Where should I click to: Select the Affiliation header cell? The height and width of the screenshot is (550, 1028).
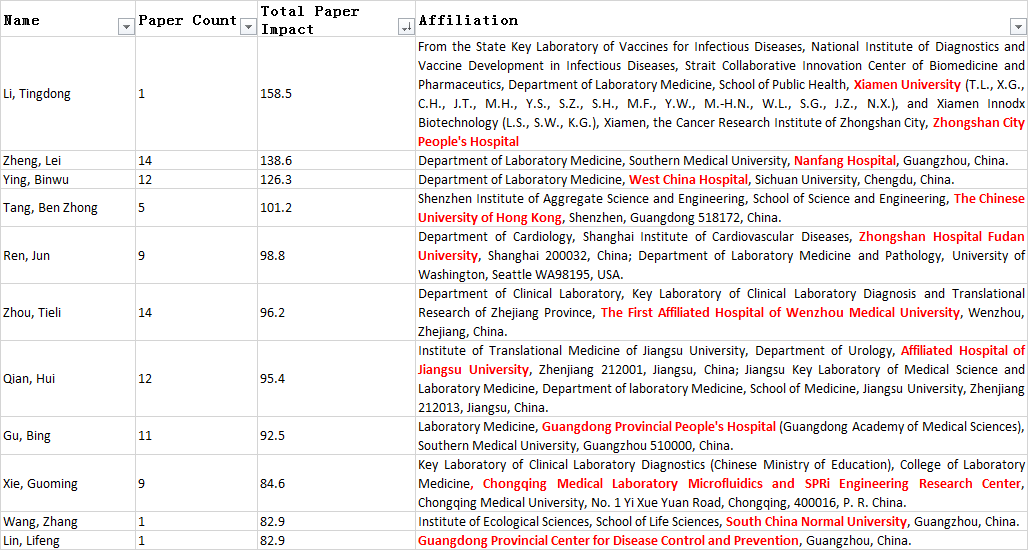click(721, 18)
